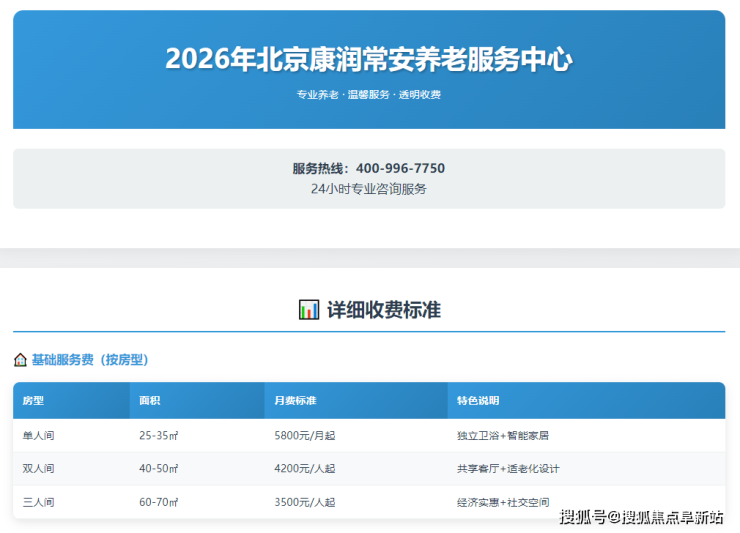Click the 特色说明 column header
Image resolution: width=740 pixels, height=533 pixels.
[478, 401]
